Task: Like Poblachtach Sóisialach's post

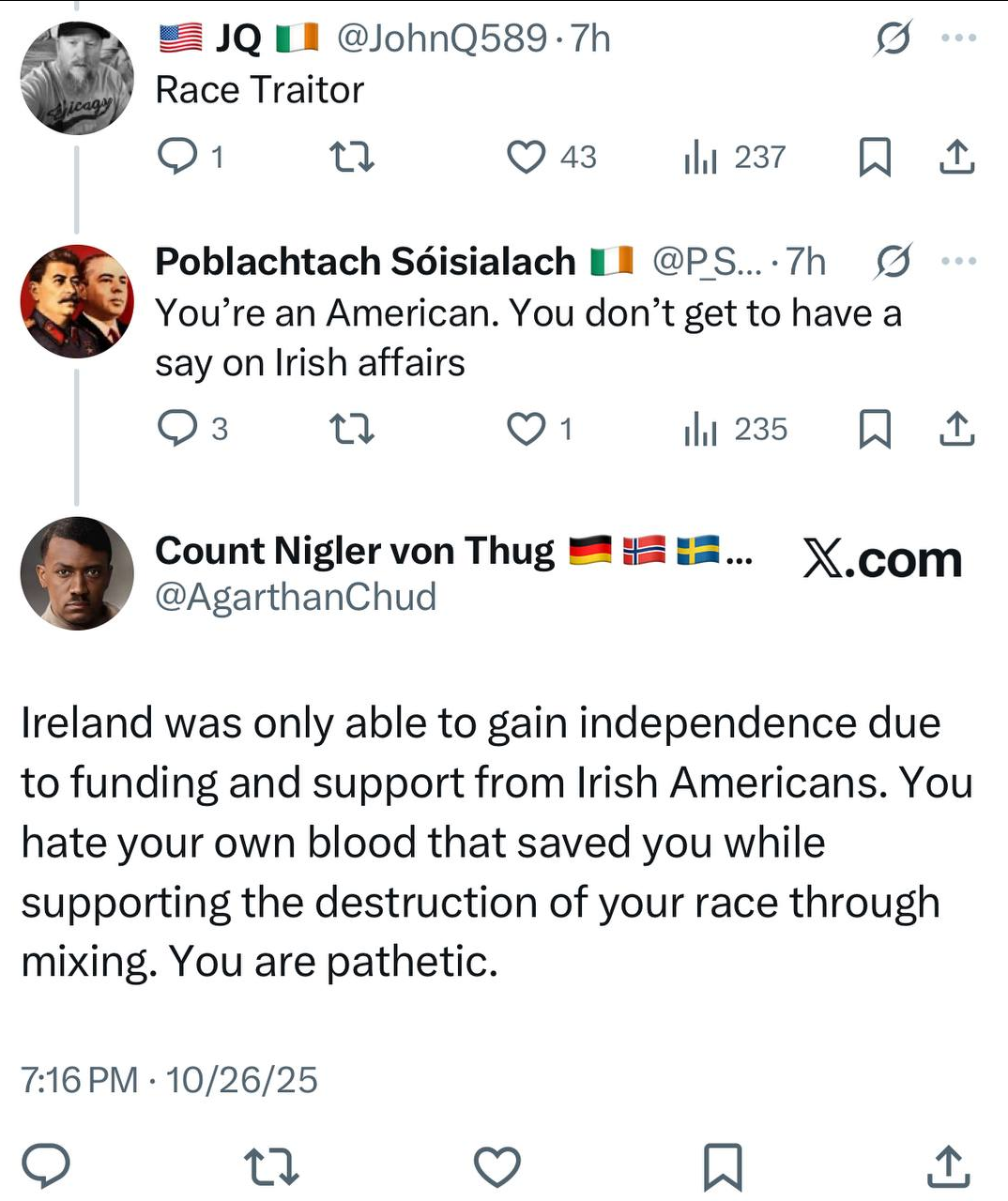Action: pos(527,429)
